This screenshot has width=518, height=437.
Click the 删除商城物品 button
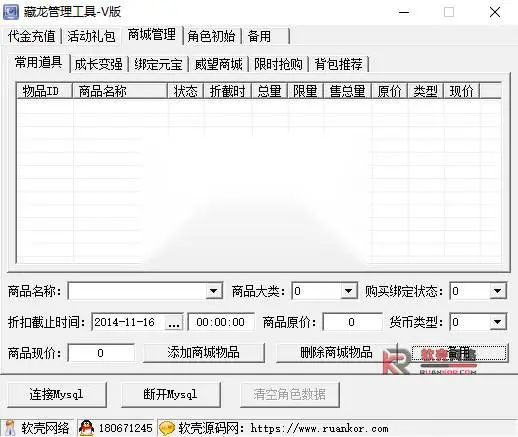point(337,352)
